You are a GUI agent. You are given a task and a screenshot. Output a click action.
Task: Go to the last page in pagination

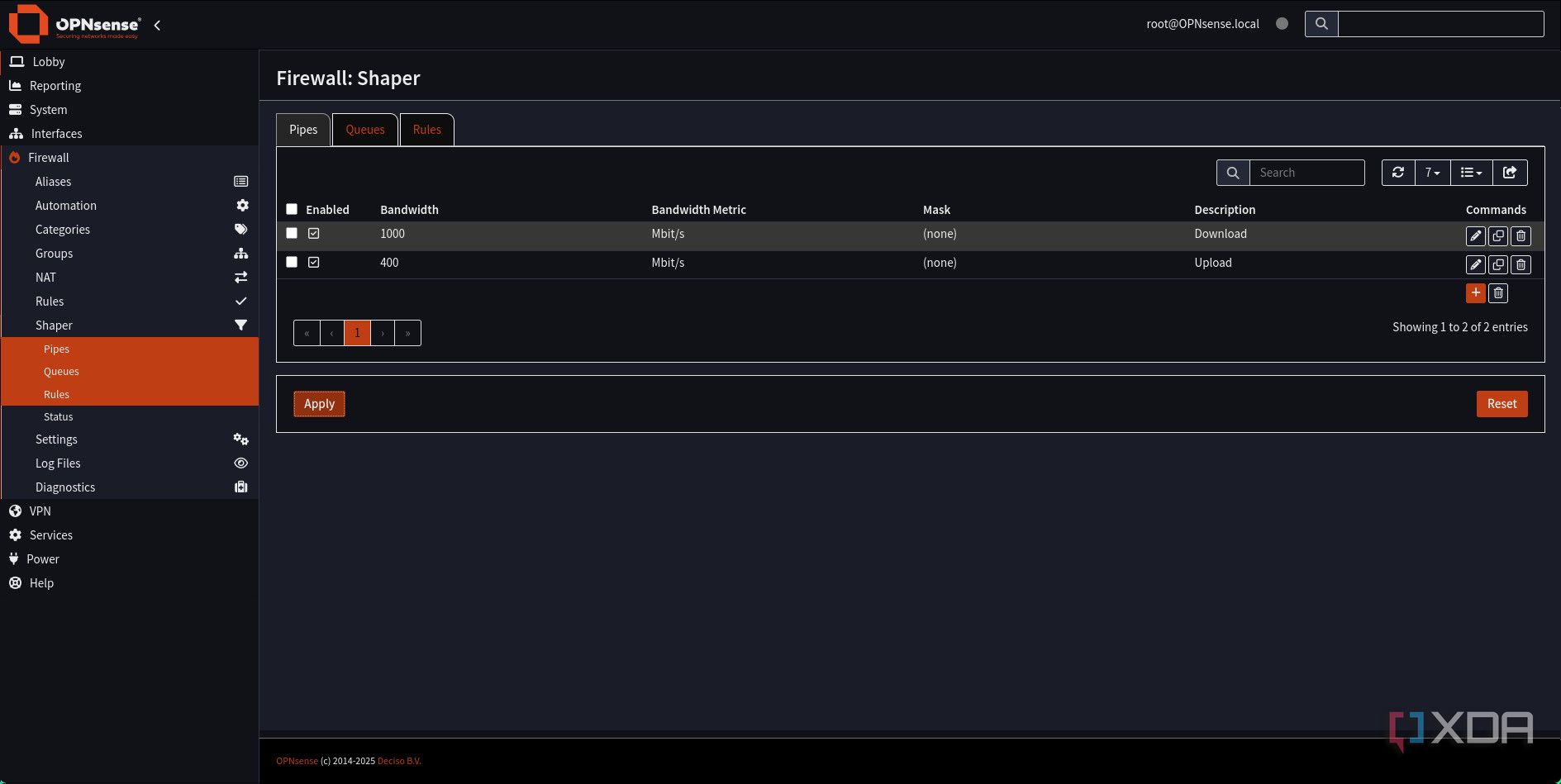click(x=408, y=333)
